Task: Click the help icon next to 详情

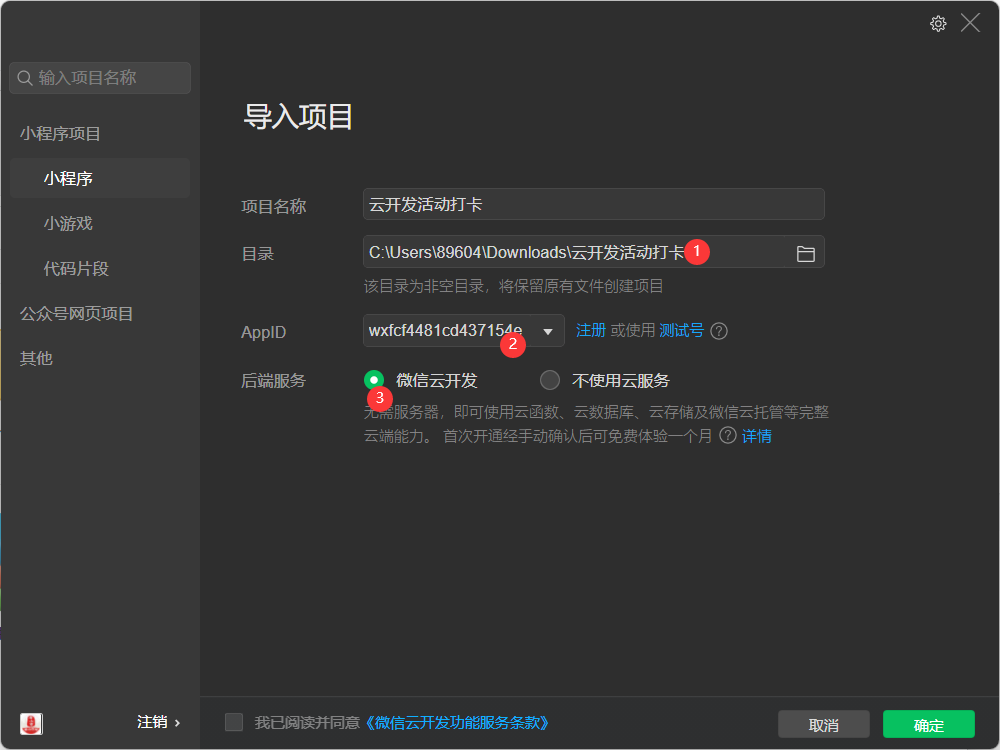Action: click(728, 436)
